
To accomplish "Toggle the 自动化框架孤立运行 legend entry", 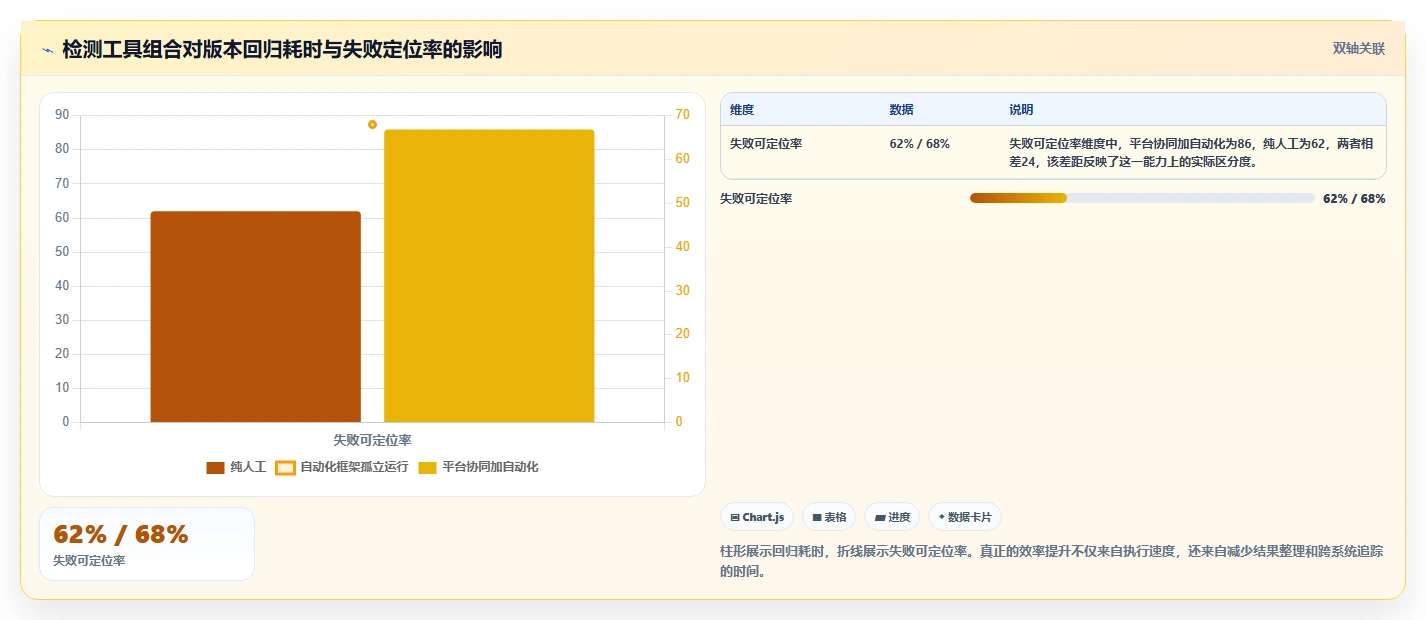I will pyautogui.click(x=342, y=467).
